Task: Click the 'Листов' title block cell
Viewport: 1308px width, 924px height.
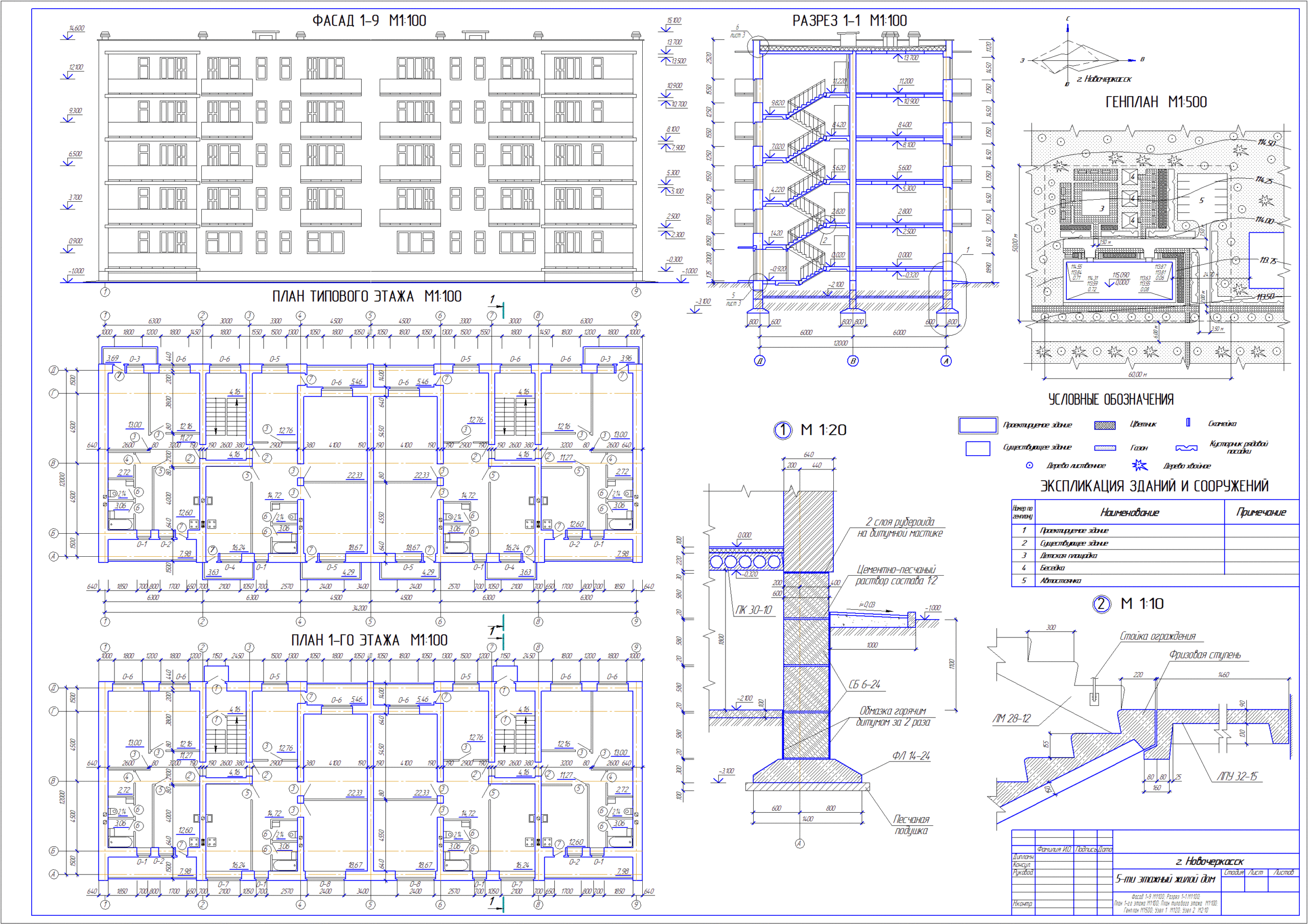Action: 1284,872
